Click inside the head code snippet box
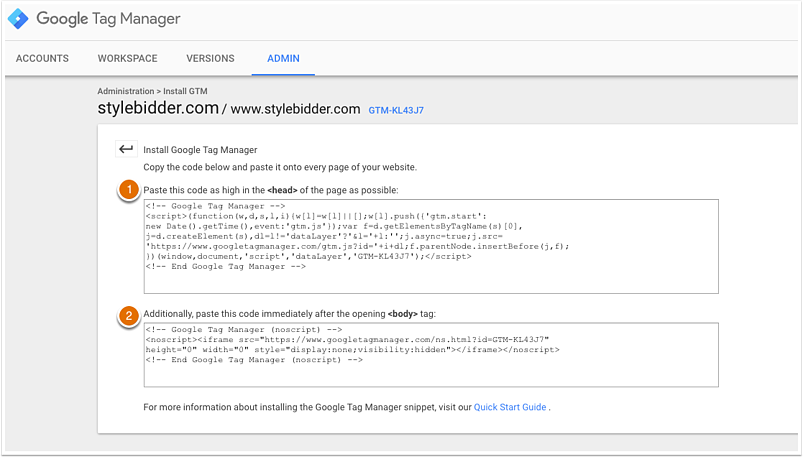The height and width of the screenshot is (457, 803). point(431,246)
